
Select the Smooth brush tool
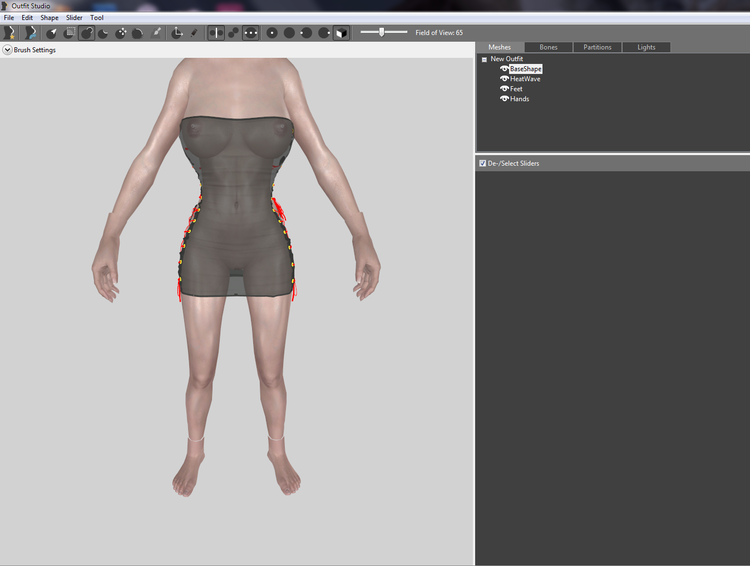pyautogui.click(x=138, y=33)
